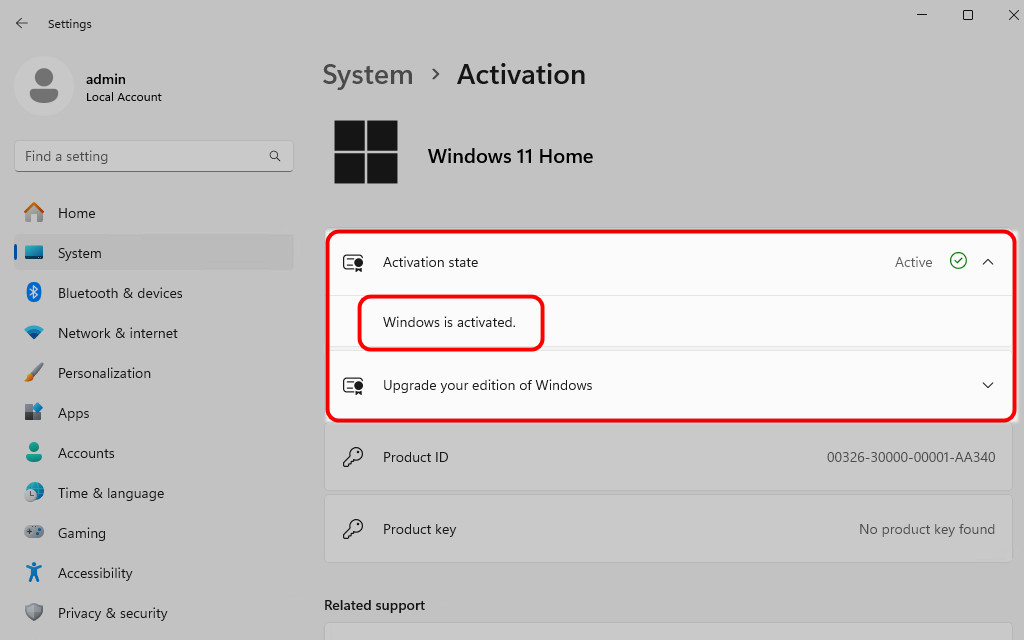Click the Accessibility figure icon
The height and width of the screenshot is (640, 1024).
click(x=34, y=573)
